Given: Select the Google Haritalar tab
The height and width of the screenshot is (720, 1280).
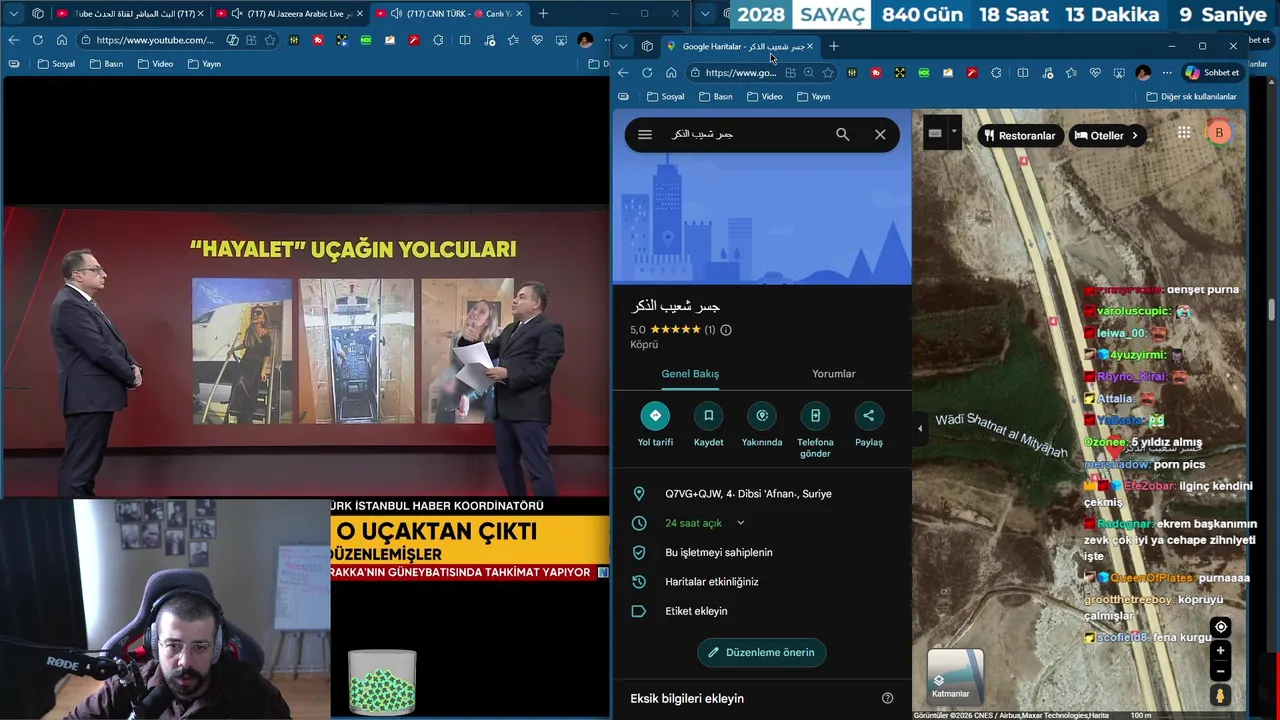Looking at the screenshot, I should (x=740, y=46).
